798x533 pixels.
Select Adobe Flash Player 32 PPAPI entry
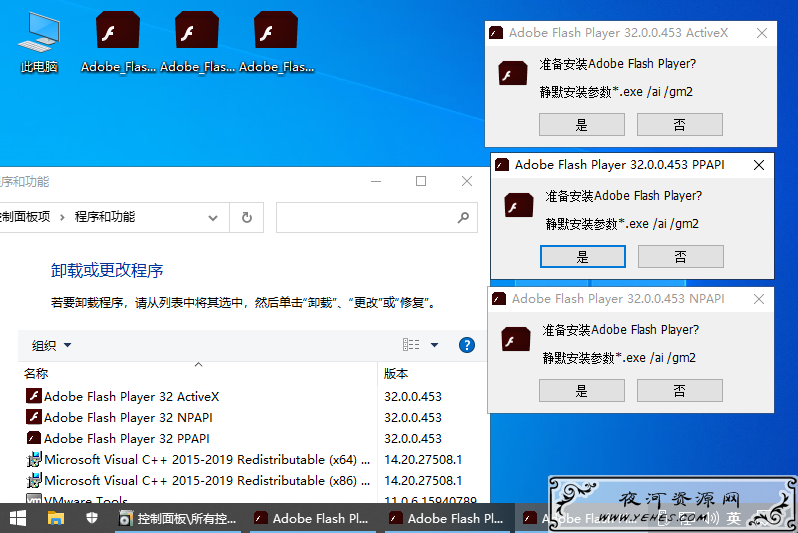coord(126,438)
